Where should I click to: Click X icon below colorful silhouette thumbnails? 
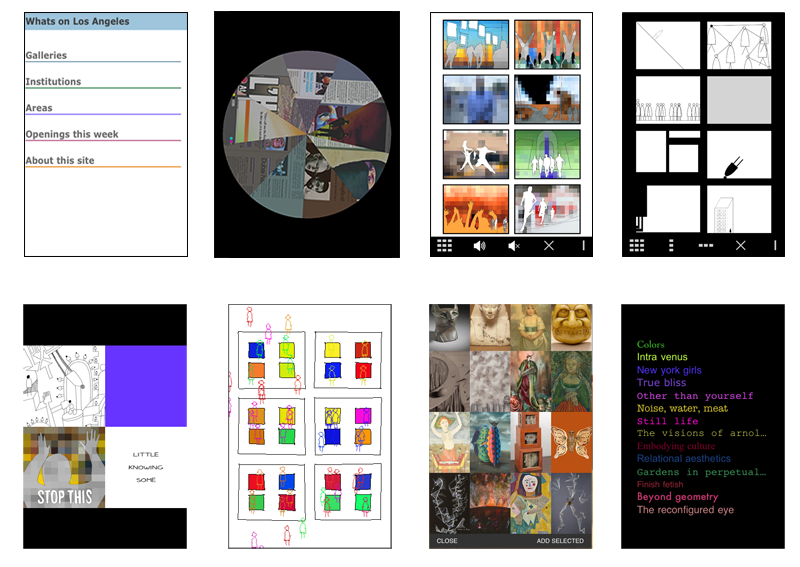point(548,245)
